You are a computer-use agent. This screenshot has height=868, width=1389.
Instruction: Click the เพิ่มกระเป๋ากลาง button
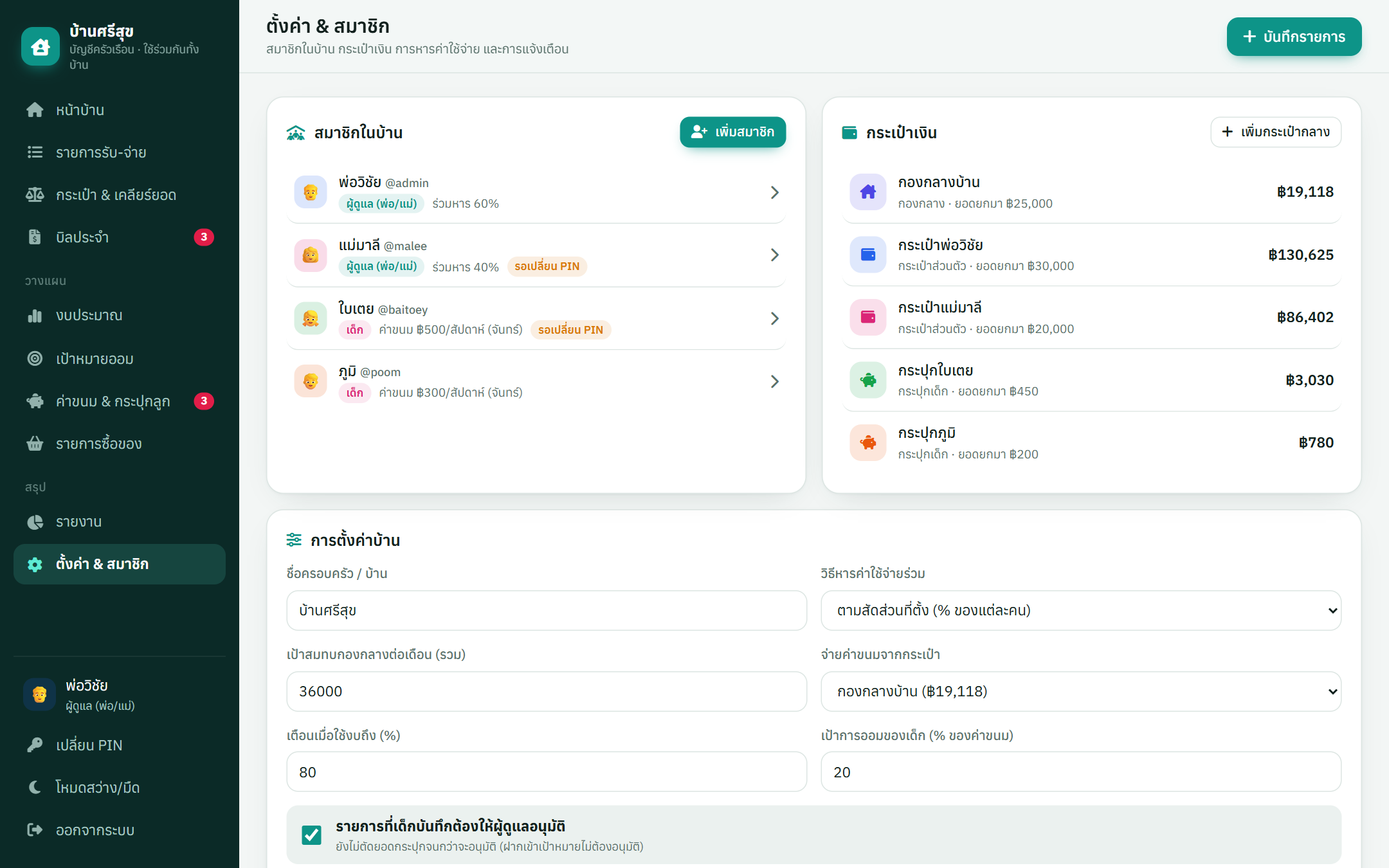(1276, 132)
